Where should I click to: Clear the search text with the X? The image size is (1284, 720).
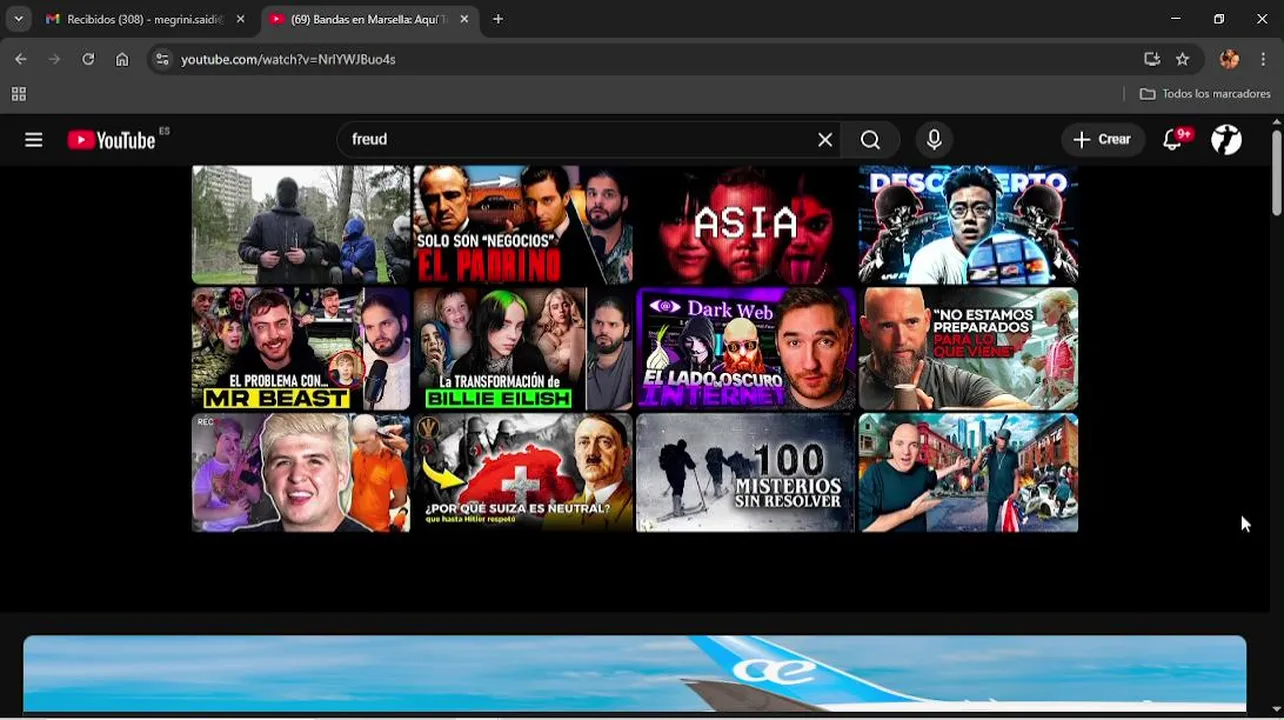pyautogui.click(x=825, y=140)
